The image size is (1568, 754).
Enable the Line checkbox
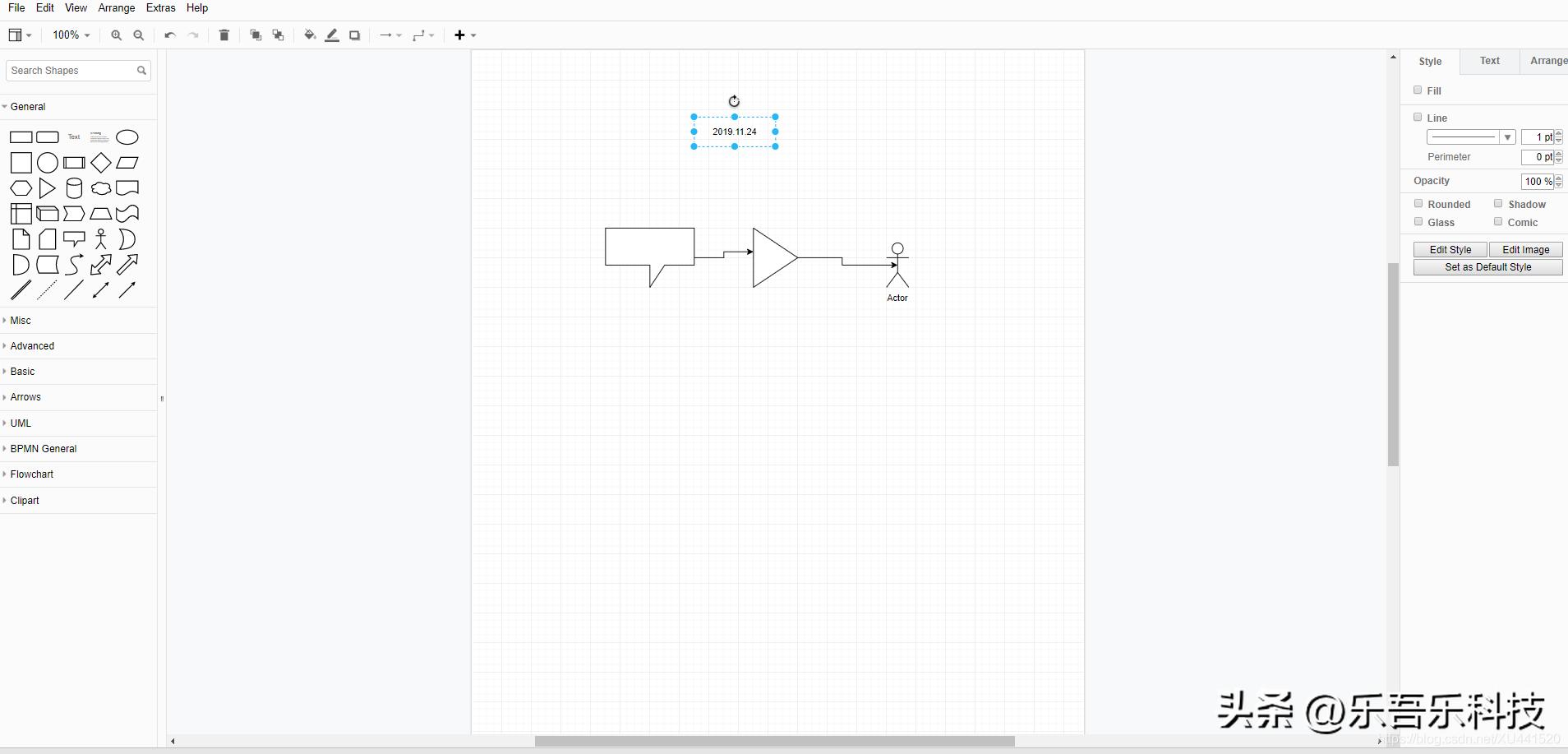[x=1418, y=118]
